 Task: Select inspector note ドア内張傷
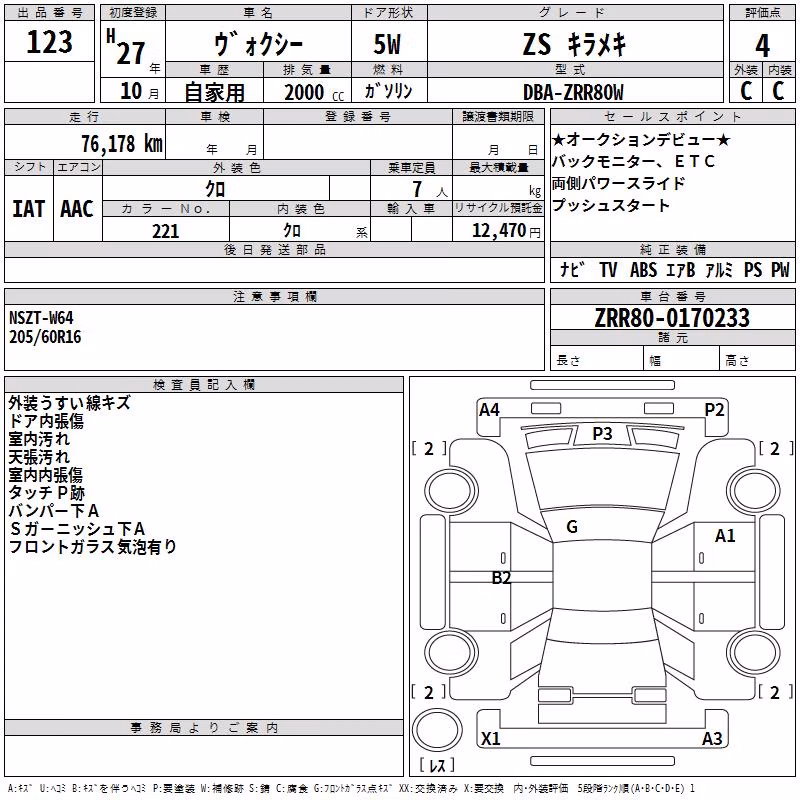[46, 421]
